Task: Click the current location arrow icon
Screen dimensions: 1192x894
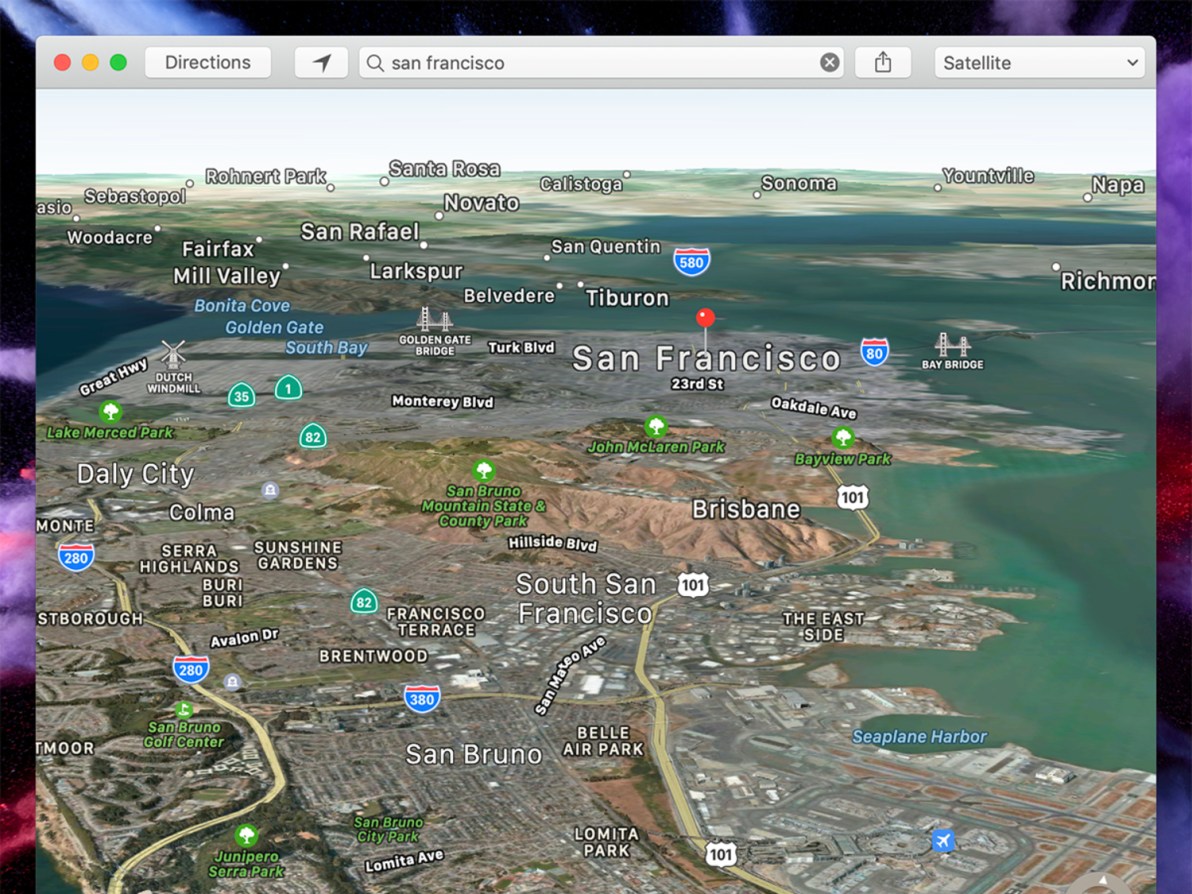Action: coord(320,62)
